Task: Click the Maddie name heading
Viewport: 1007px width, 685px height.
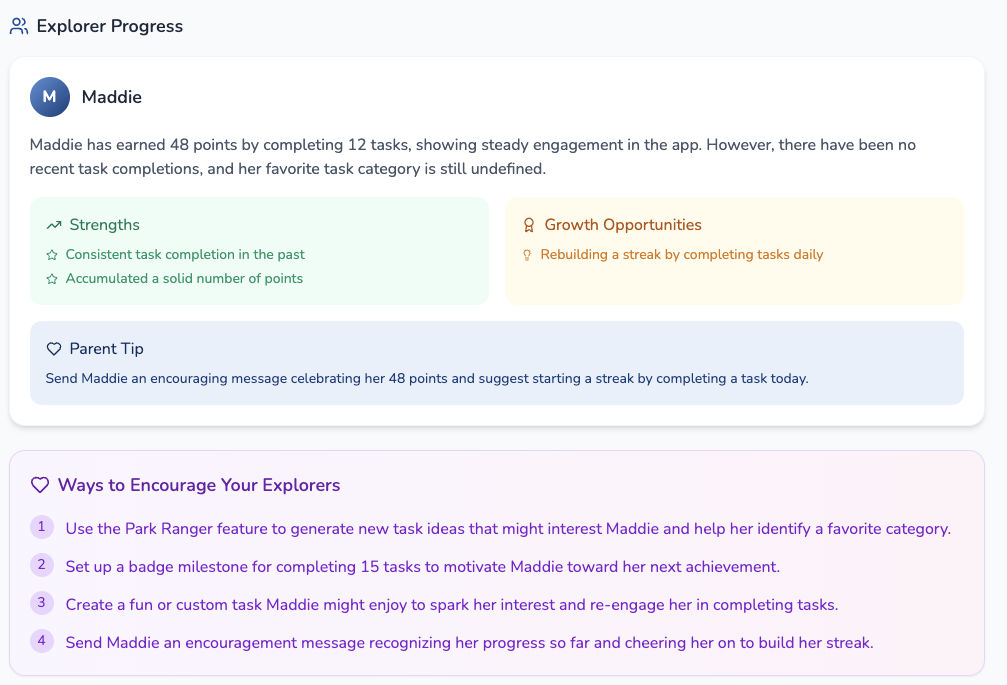Action: tap(112, 97)
